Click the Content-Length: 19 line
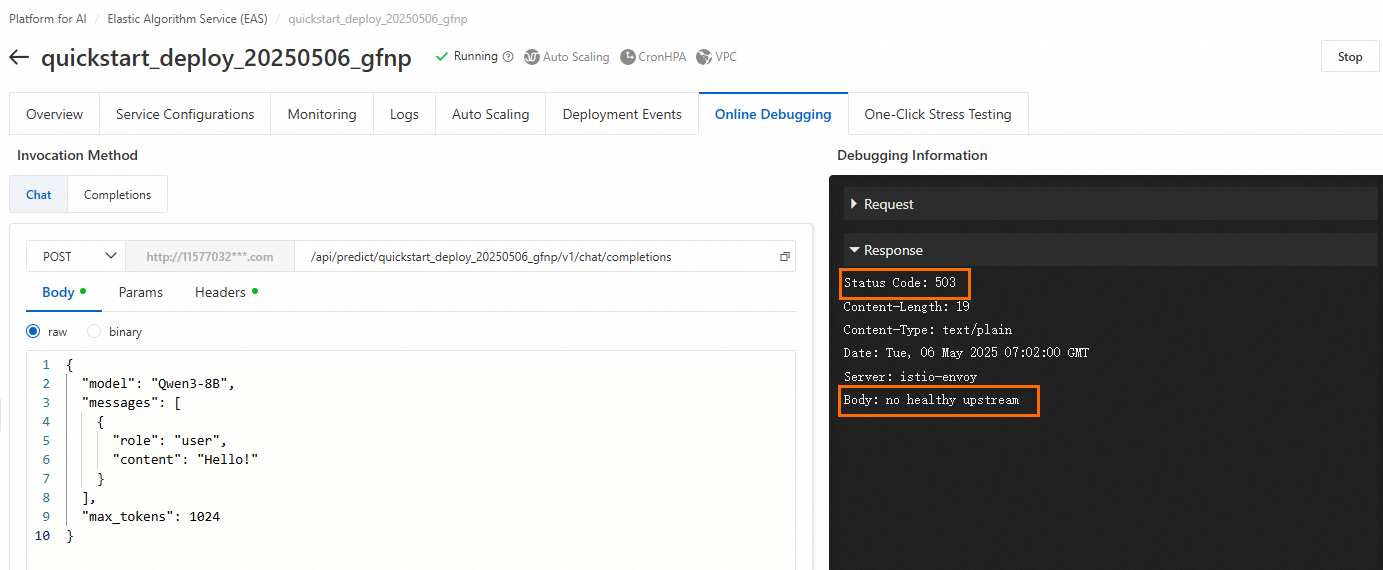 coord(906,307)
